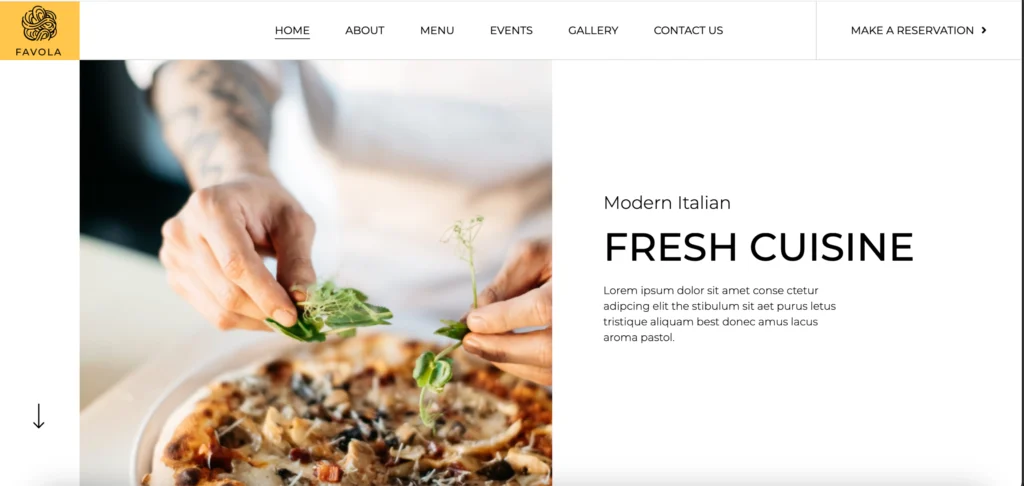Screen dimensions: 1024x486
Task: Click the yellow logo background tile
Action: 40,30
